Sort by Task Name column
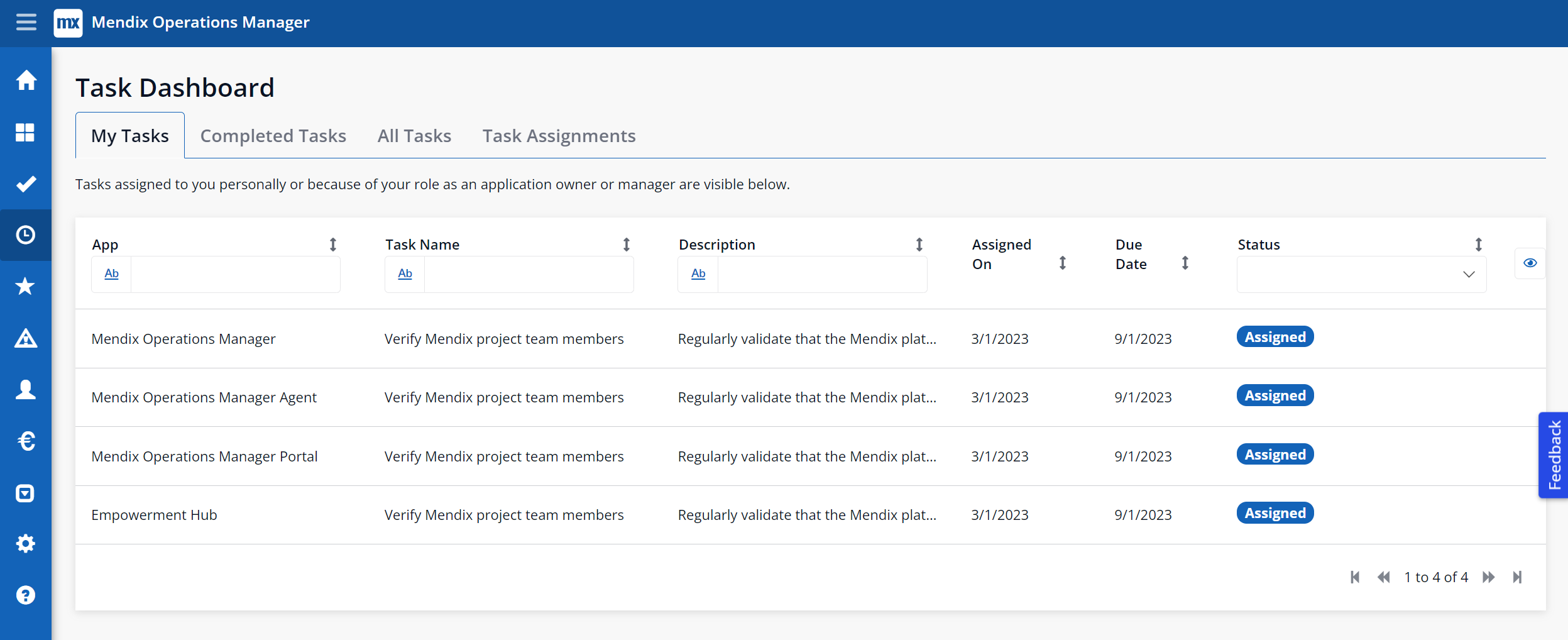Viewport: 1568px width, 640px height. tap(627, 245)
